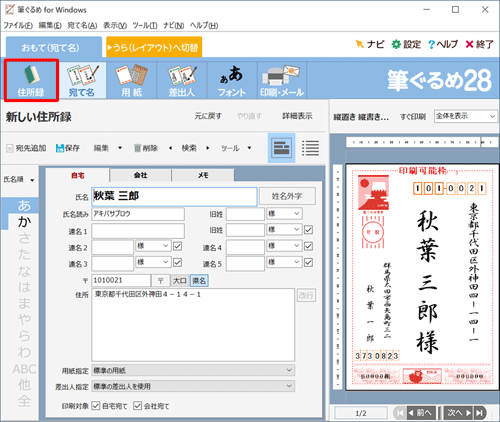
Task: Switch to うら(レイアウト)へ切替 tab
Action: point(154,47)
